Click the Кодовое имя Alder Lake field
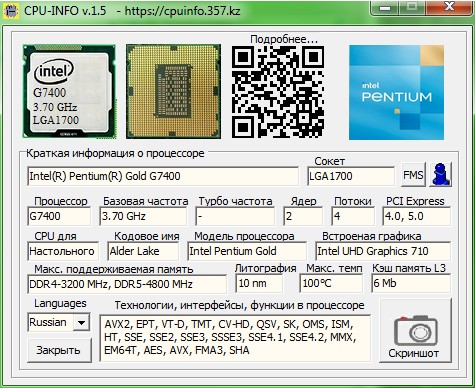The height and width of the screenshot is (389, 475). click(143, 251)
